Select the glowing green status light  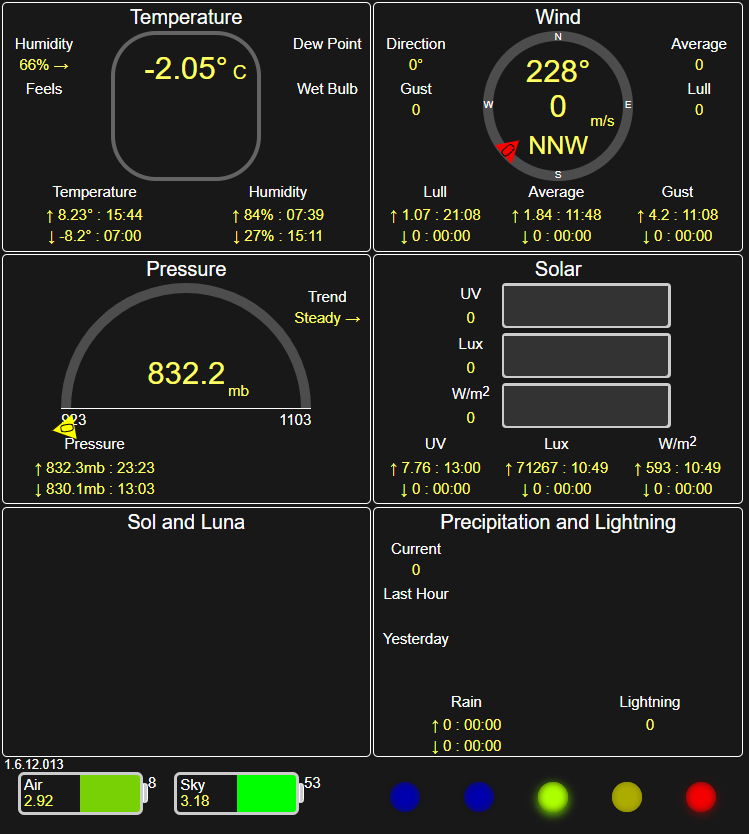(x=553, y=796)
